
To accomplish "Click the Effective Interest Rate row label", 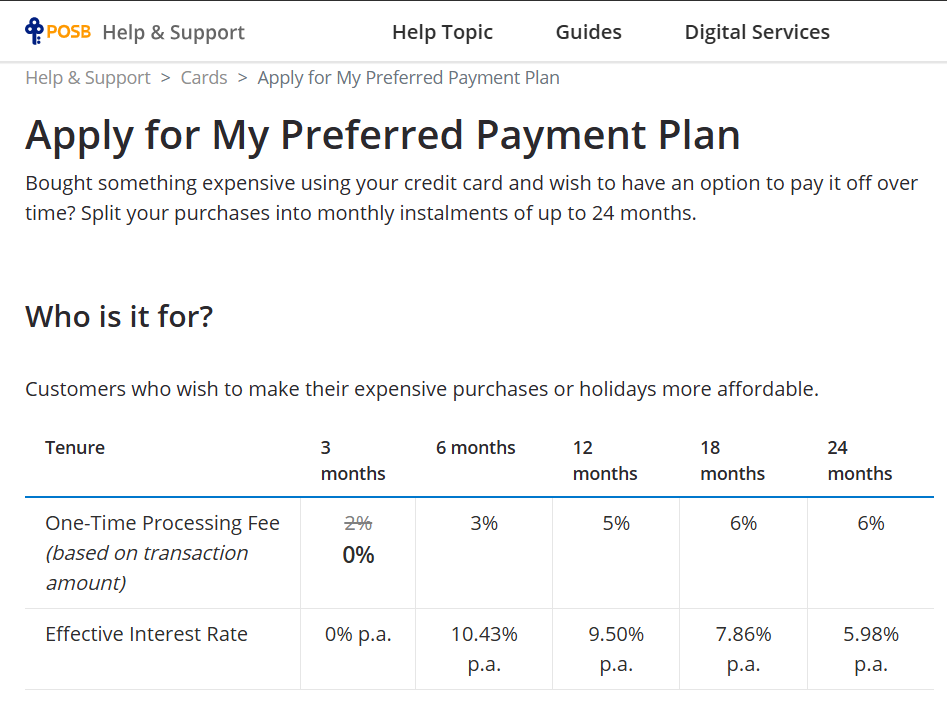I will pyautogui.click(x=146, y=634).
